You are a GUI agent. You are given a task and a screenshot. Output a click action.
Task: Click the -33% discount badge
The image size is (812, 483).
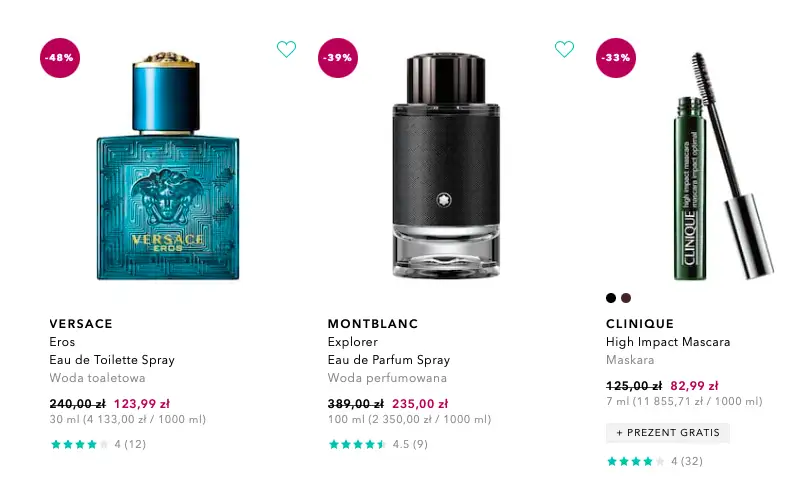[616, 58]
